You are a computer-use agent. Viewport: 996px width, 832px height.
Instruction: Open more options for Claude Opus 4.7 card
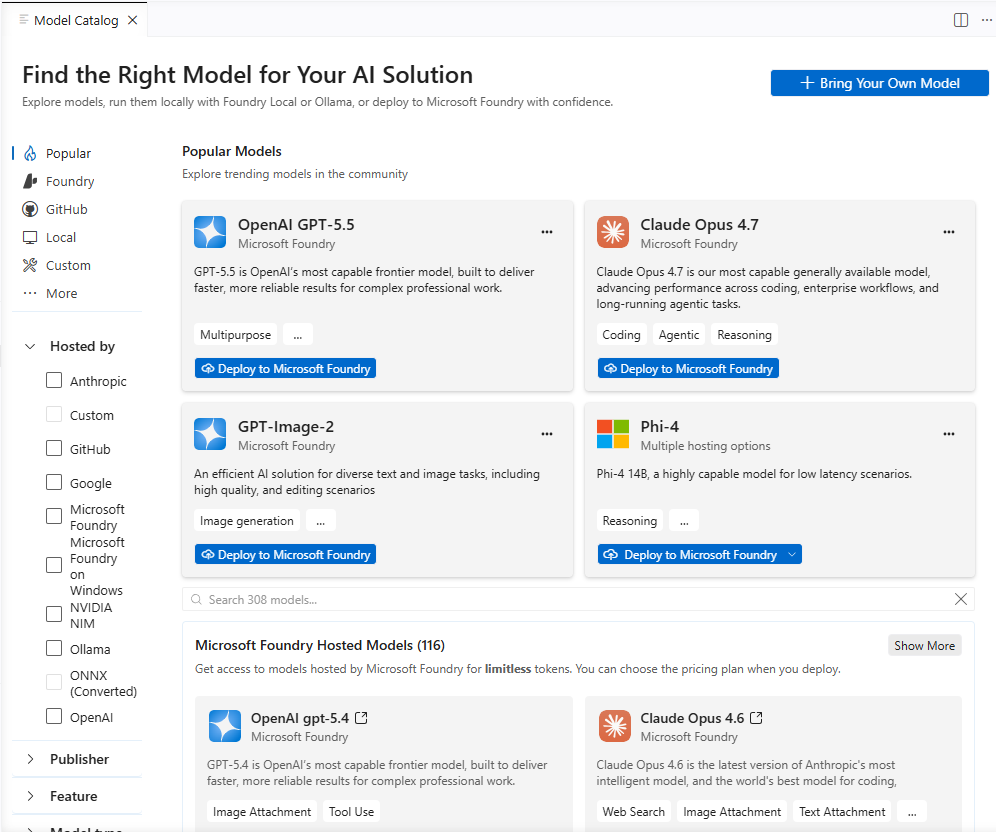(948, 232)
